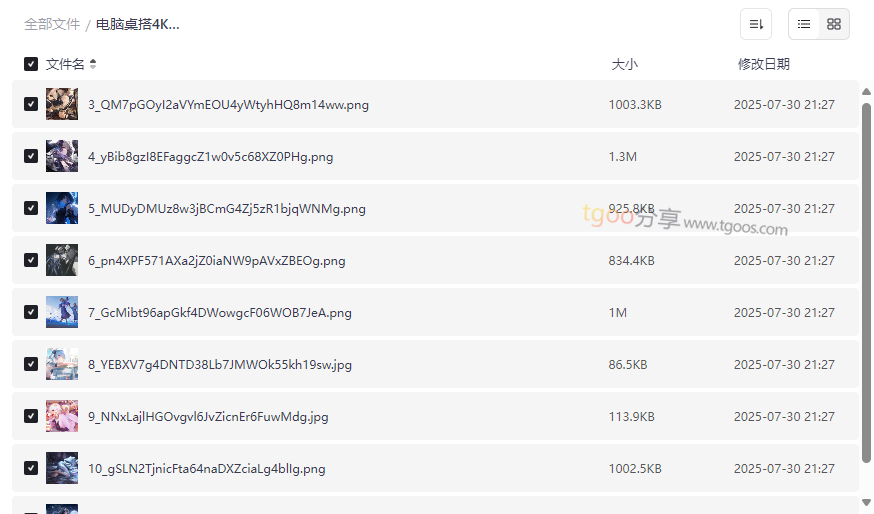The image size is (874, 514).
Task: Click thumbnail icon of file 3_QM7pGOyI2aVYmEOU4y
Action: point(62,104)
